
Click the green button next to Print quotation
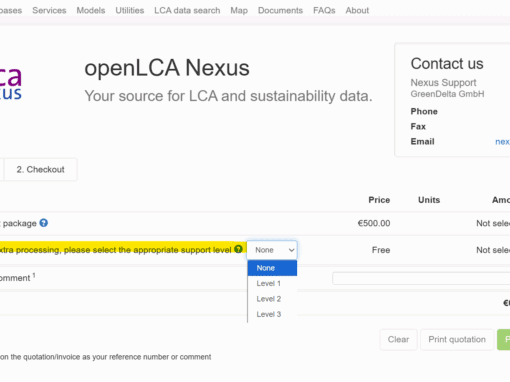tap(504, 339)
